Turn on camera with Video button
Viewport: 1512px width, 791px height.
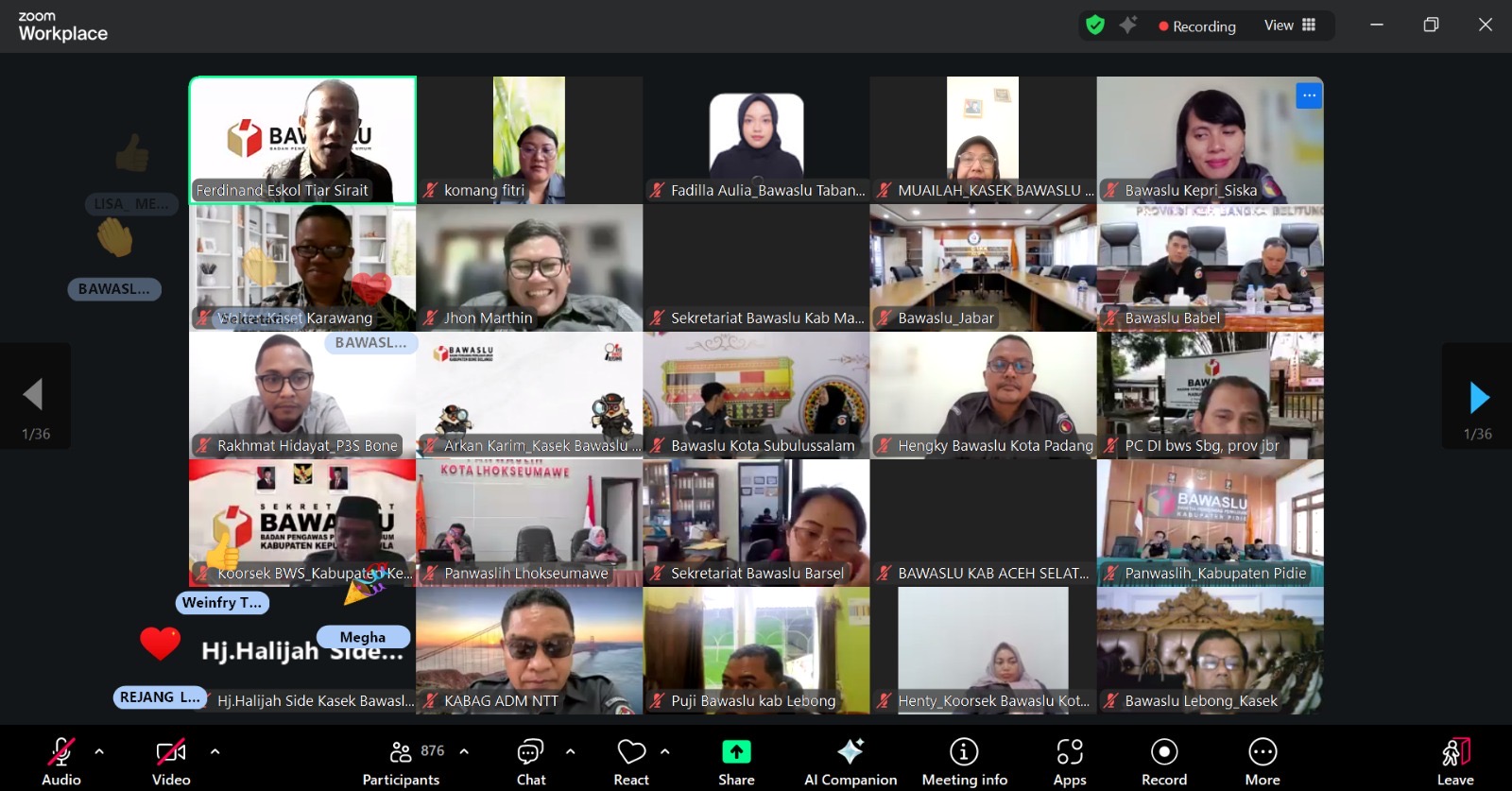[171, 761]
